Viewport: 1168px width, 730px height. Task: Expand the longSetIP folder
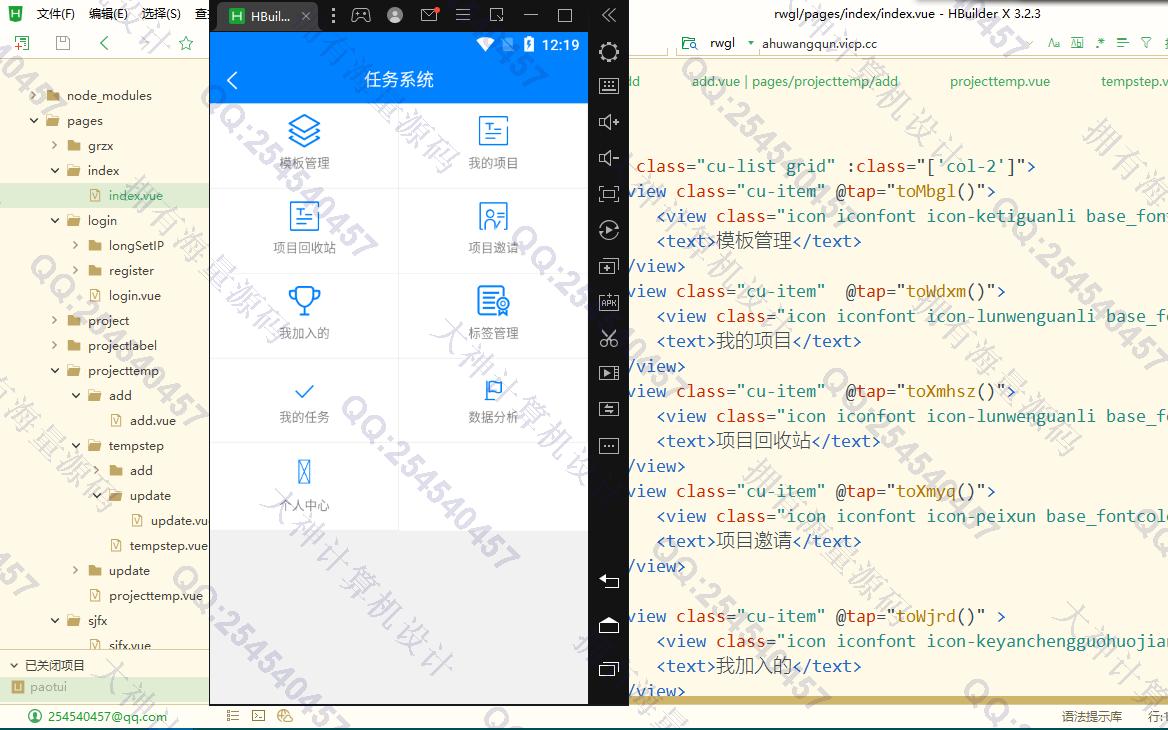[x=75, y=245]
